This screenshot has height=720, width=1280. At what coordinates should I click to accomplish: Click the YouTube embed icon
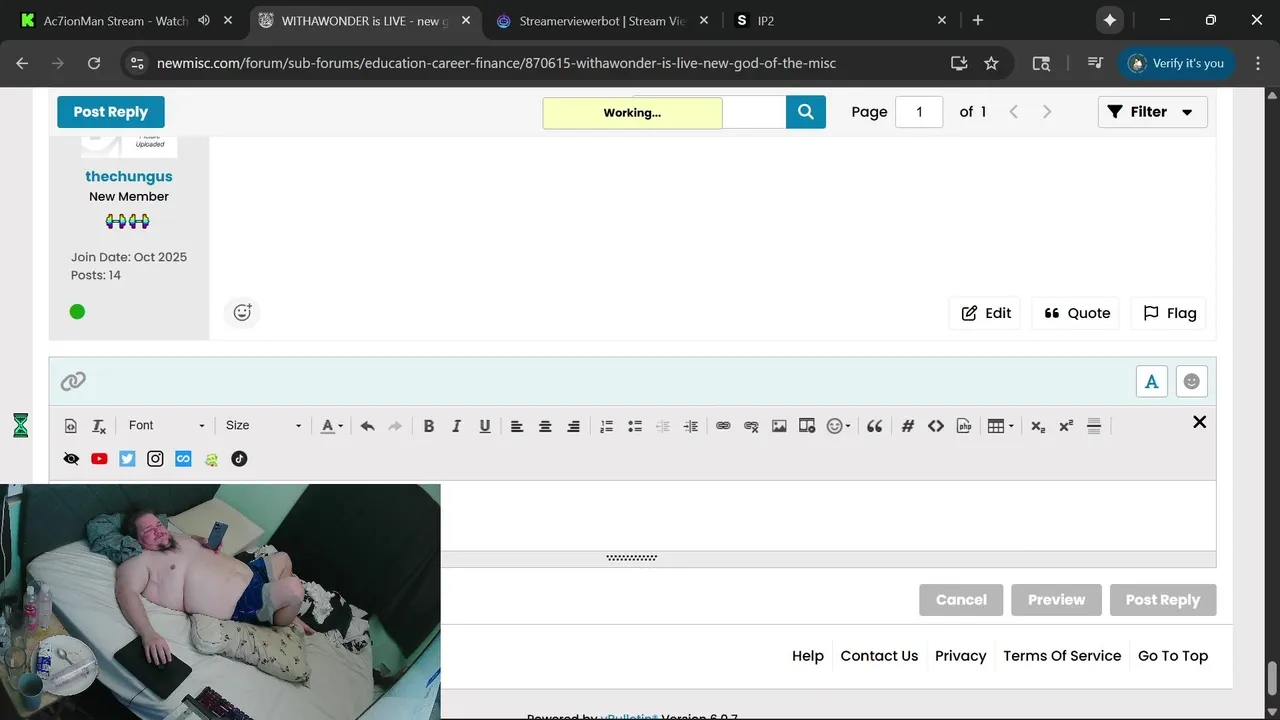point(99,459)
